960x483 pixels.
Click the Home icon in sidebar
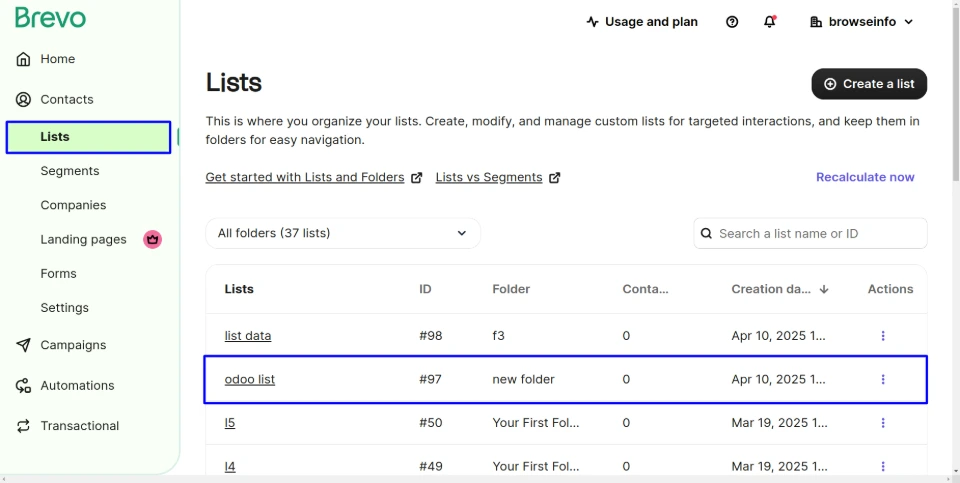pos(24,60)
